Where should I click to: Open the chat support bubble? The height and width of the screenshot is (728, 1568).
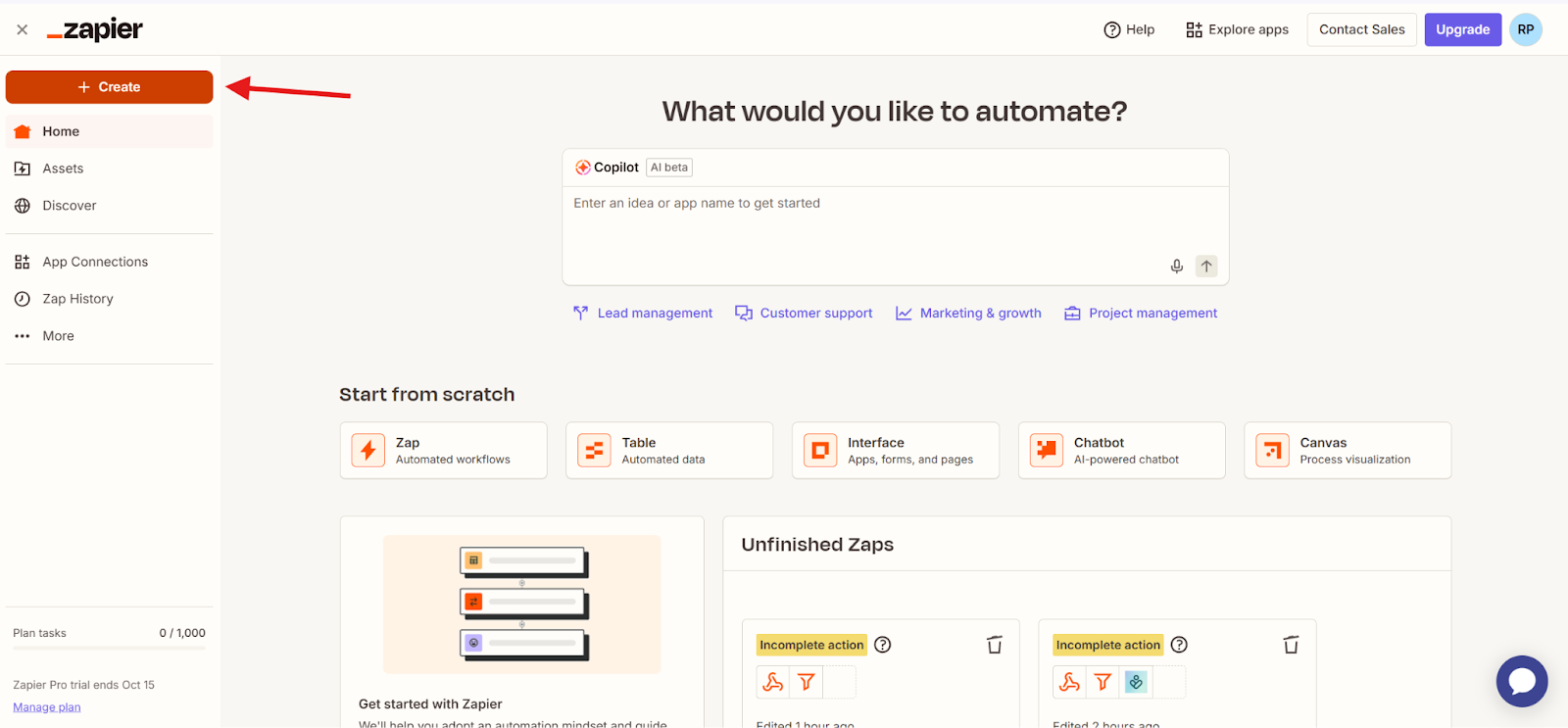point(1522,681)
